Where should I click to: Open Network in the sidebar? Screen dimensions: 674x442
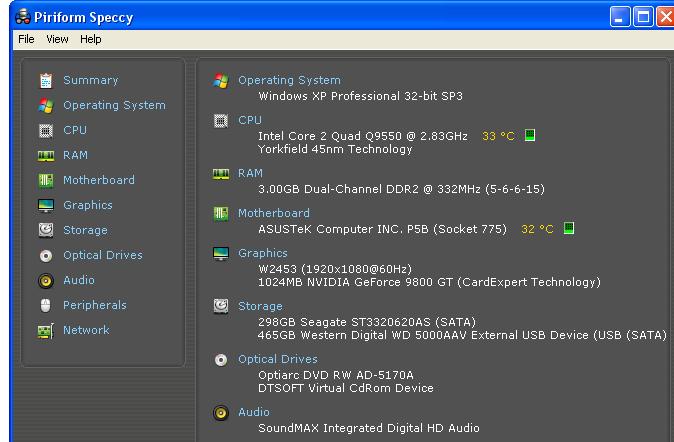point(86,330)
